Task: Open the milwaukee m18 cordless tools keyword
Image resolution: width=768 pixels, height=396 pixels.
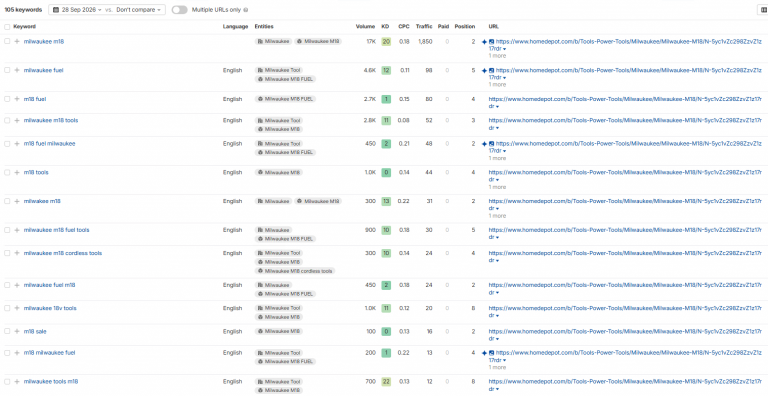Action: tap(63, 253)
